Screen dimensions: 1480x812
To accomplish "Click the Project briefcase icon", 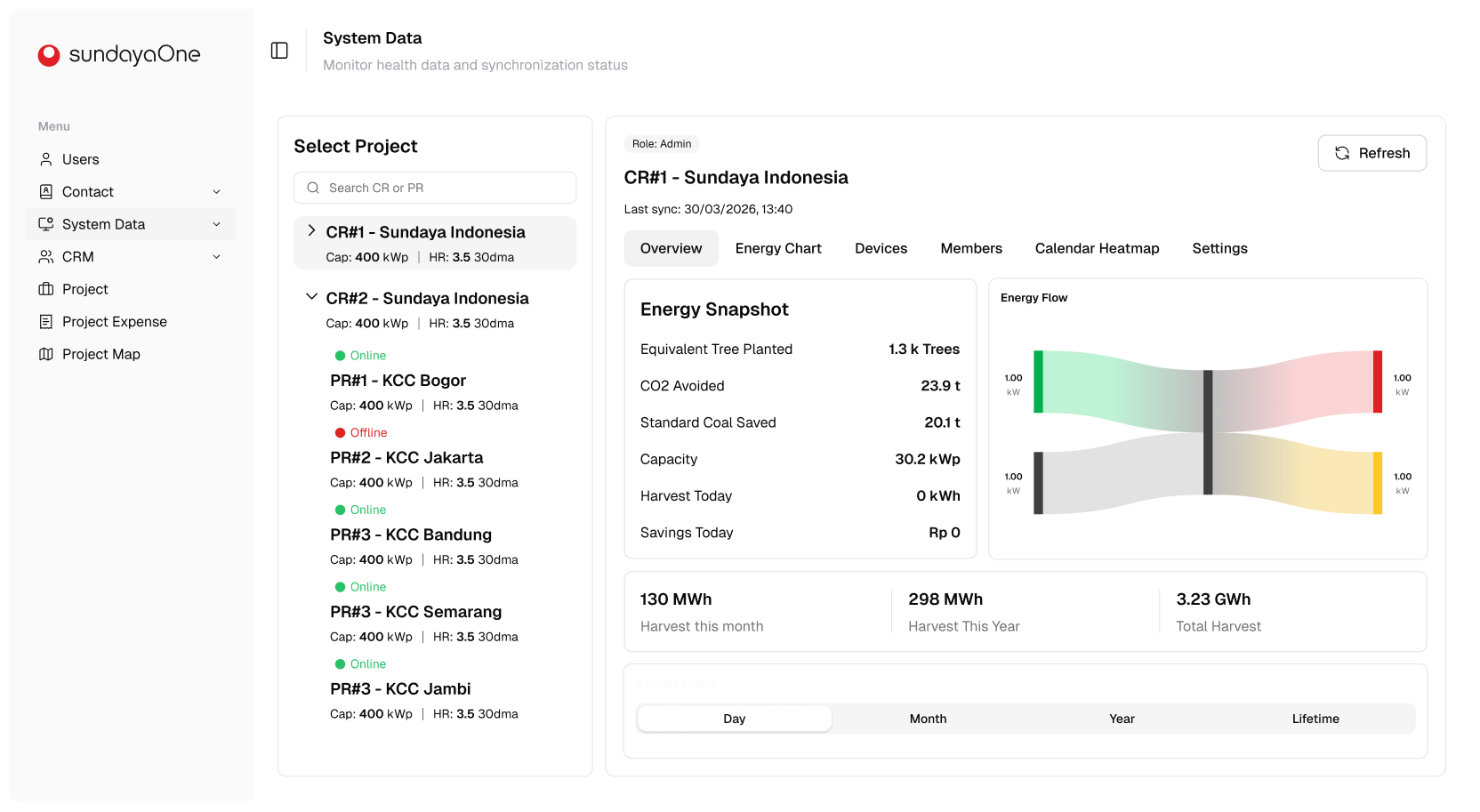I will tap(46, 289).
